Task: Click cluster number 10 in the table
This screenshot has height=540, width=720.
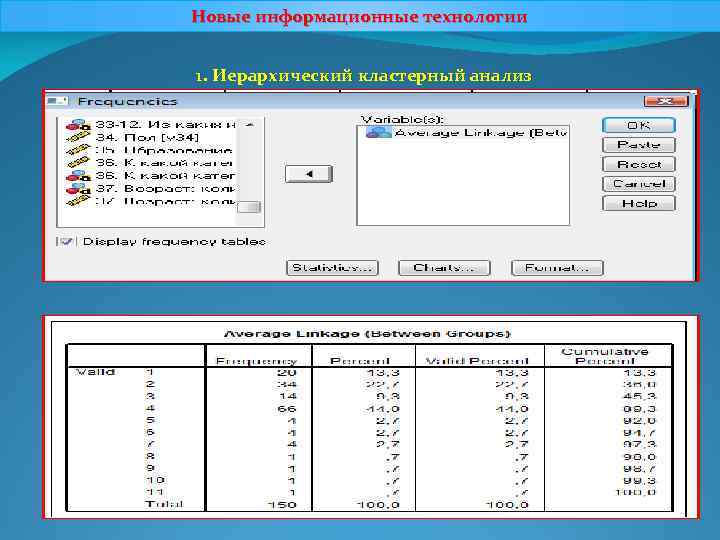Action: pos(155,480)
